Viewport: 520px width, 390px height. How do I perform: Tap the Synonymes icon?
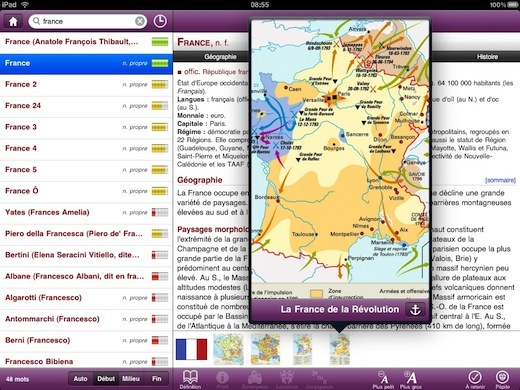point(255,379)
